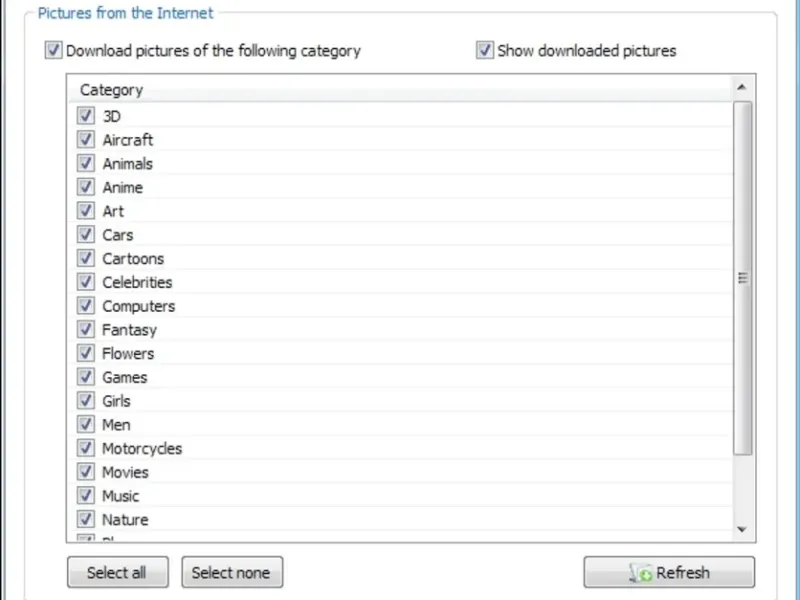Select the Games category label
This screenshot has width=800, height=600.
point(124,378)
